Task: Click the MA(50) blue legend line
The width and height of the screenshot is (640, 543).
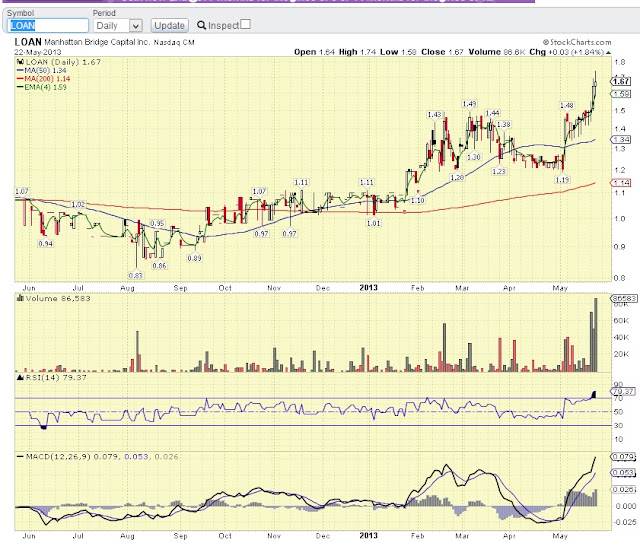Action: [20, 71]
